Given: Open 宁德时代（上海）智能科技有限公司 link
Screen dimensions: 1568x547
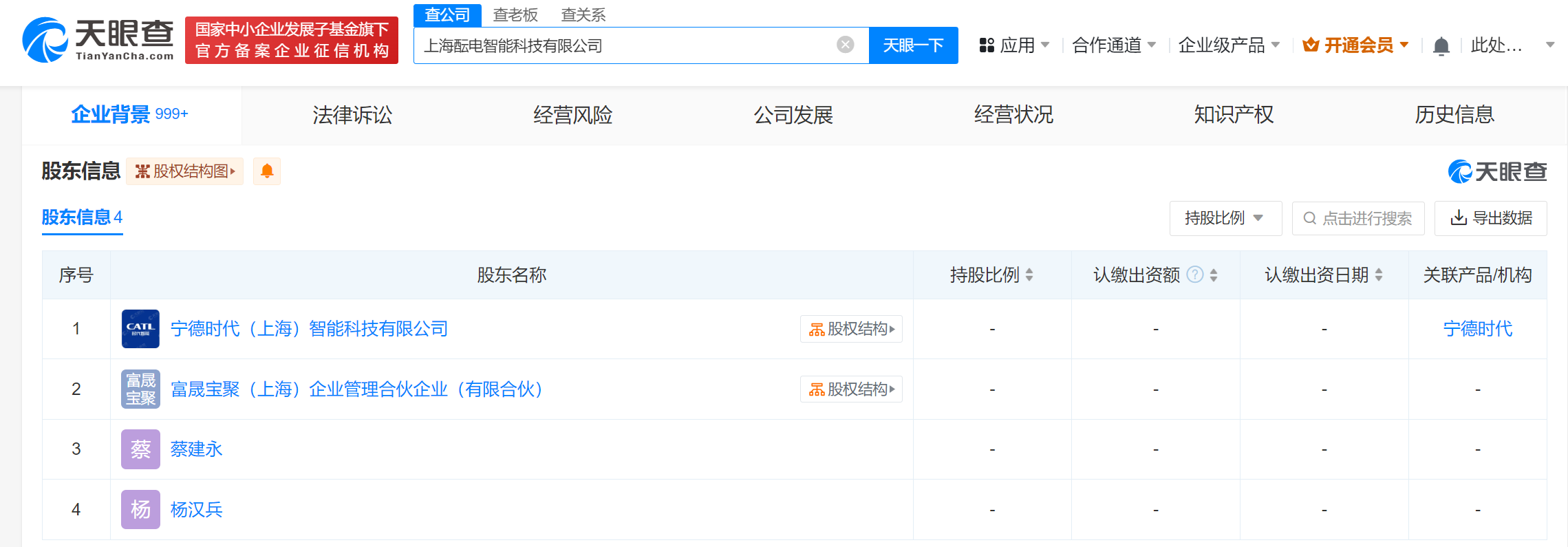Looking at the screenshot, I should [x=309, y=329].
